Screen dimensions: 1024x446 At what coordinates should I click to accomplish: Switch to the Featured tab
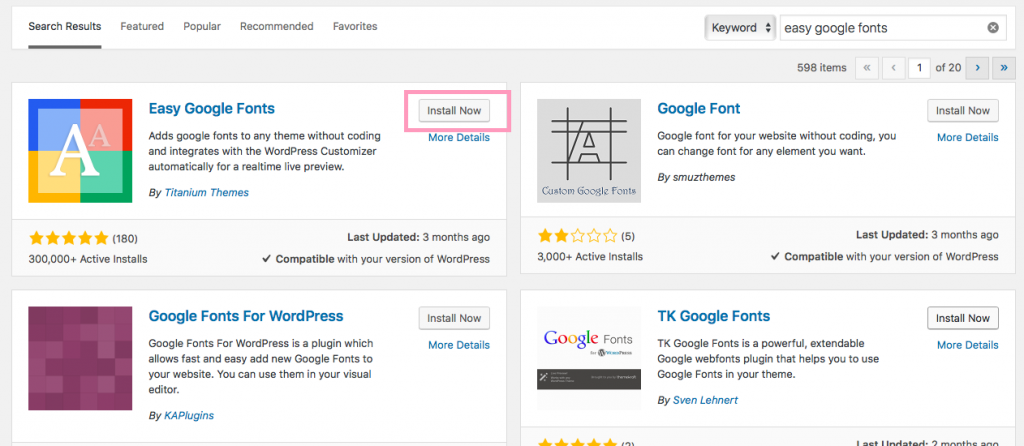(x=142, y=27)
